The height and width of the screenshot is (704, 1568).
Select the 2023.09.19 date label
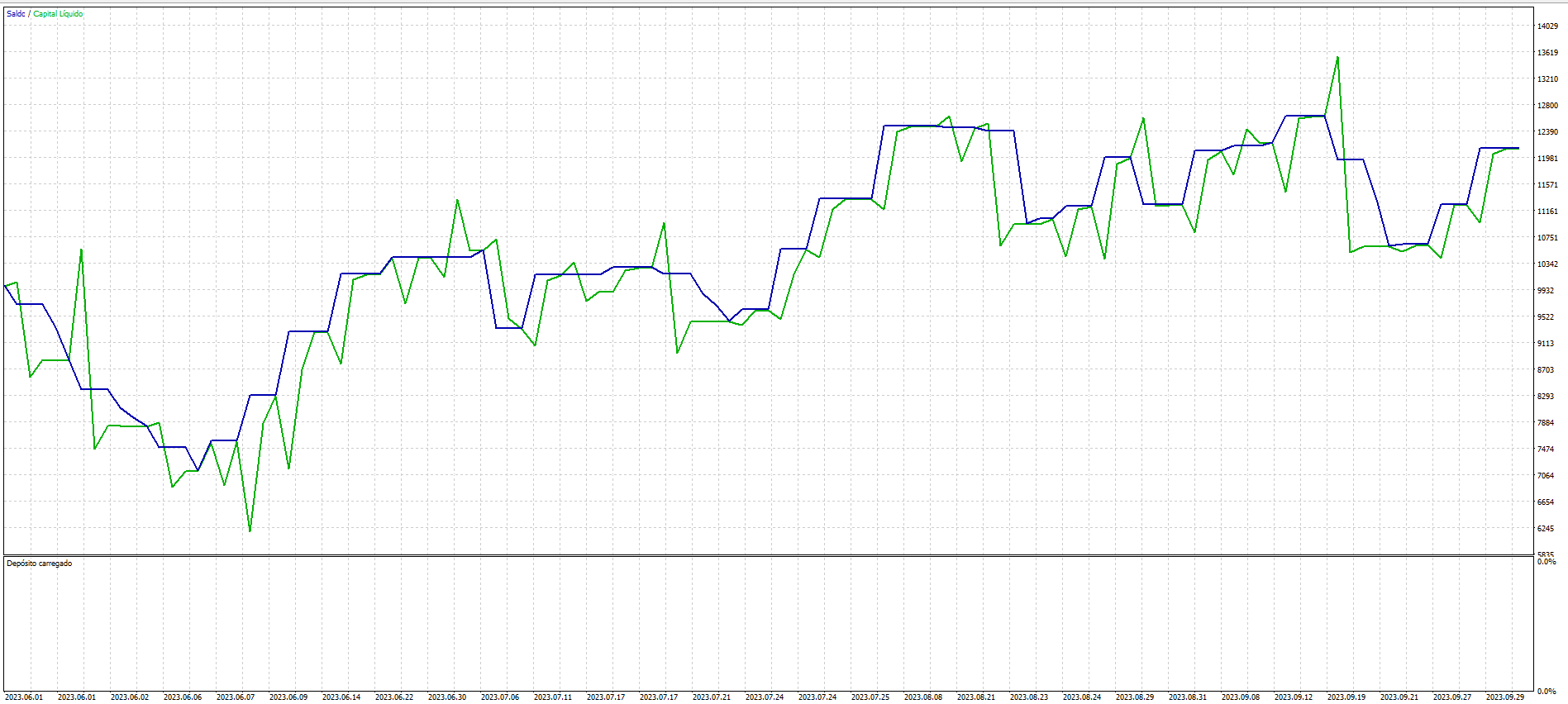pyautogui.click(x=1346, y=697)
